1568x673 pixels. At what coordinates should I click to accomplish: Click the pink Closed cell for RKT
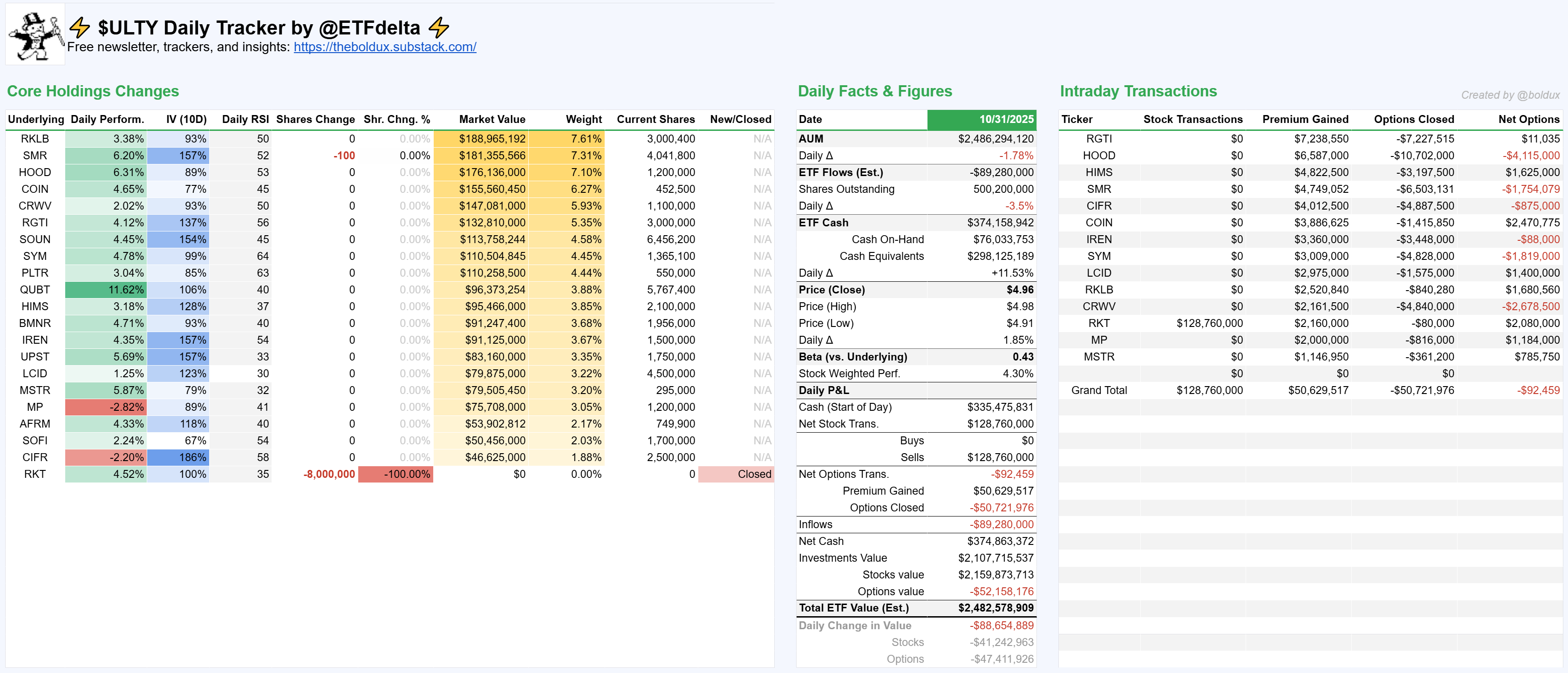click(x=736, y=474)
